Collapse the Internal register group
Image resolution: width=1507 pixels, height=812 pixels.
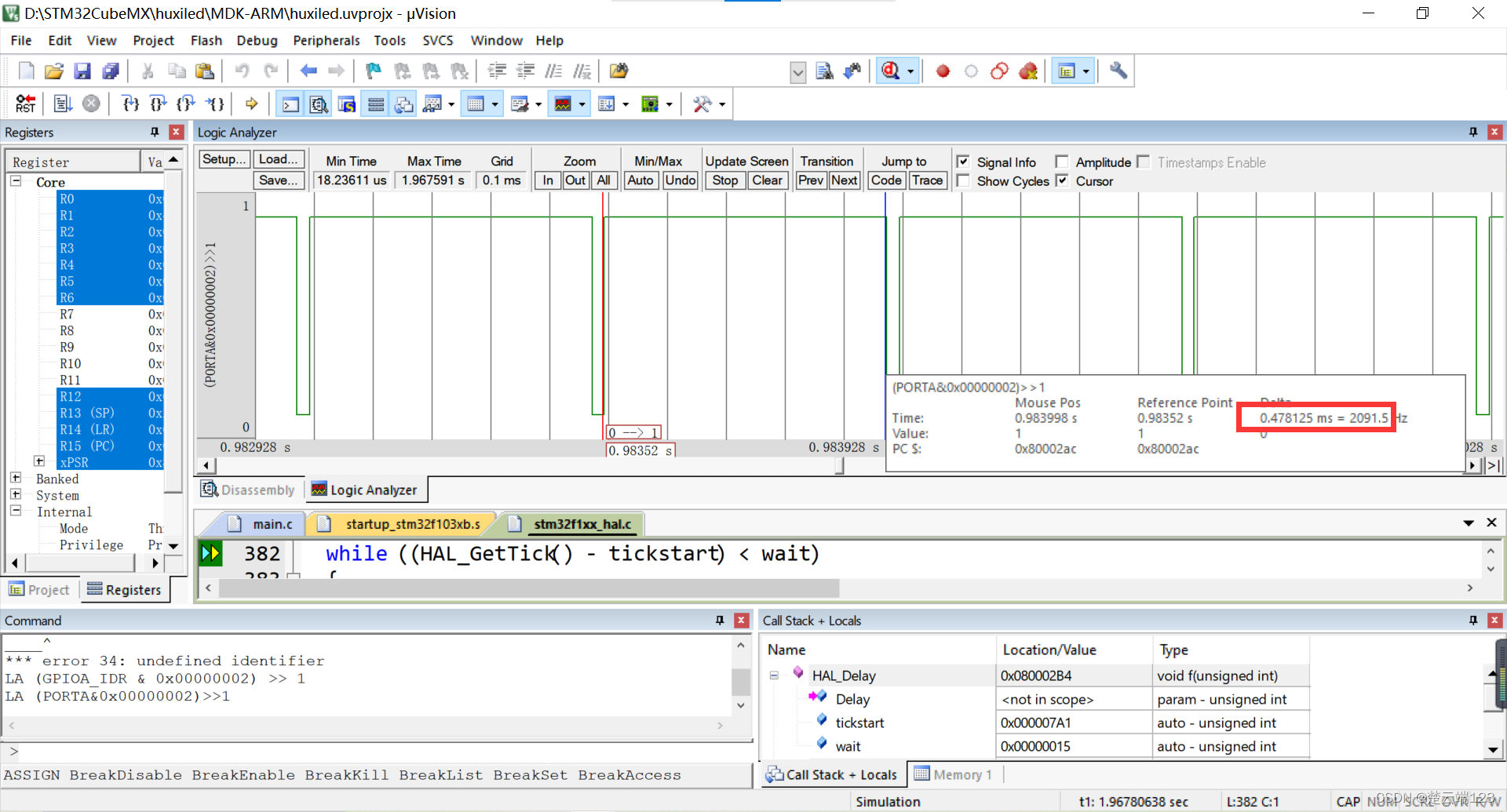click(16, 511)
